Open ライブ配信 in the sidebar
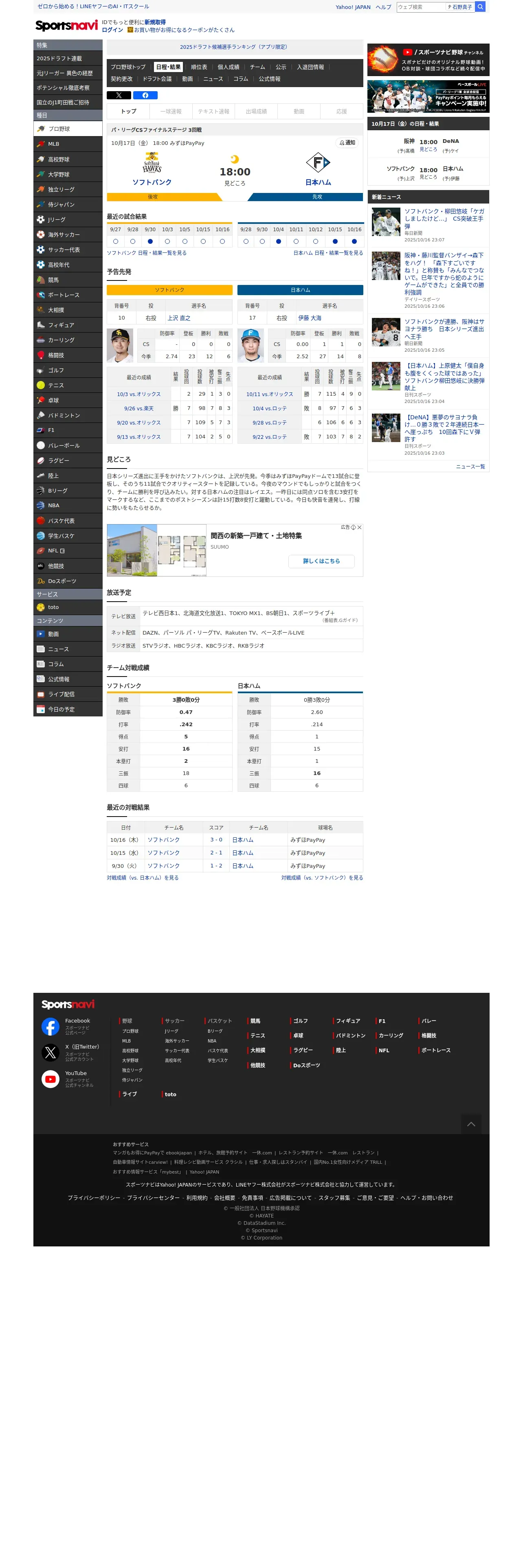 tap(68, 694)
